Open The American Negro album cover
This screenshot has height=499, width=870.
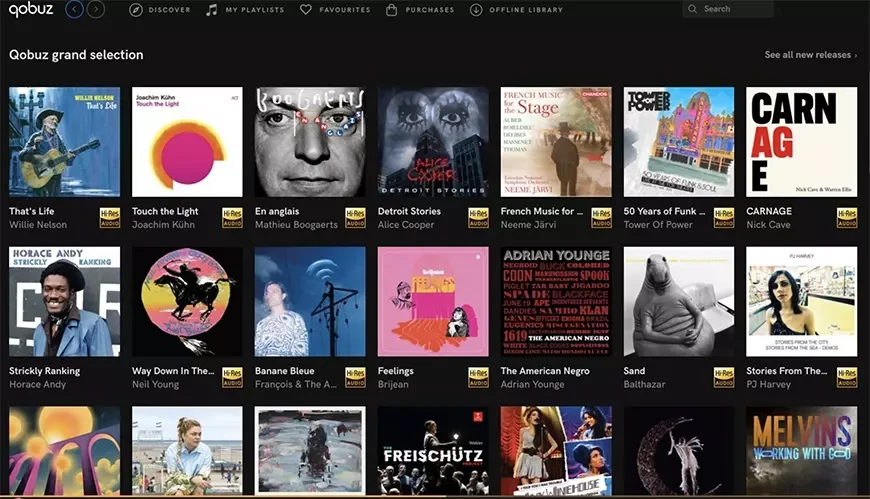pos(555,301)
